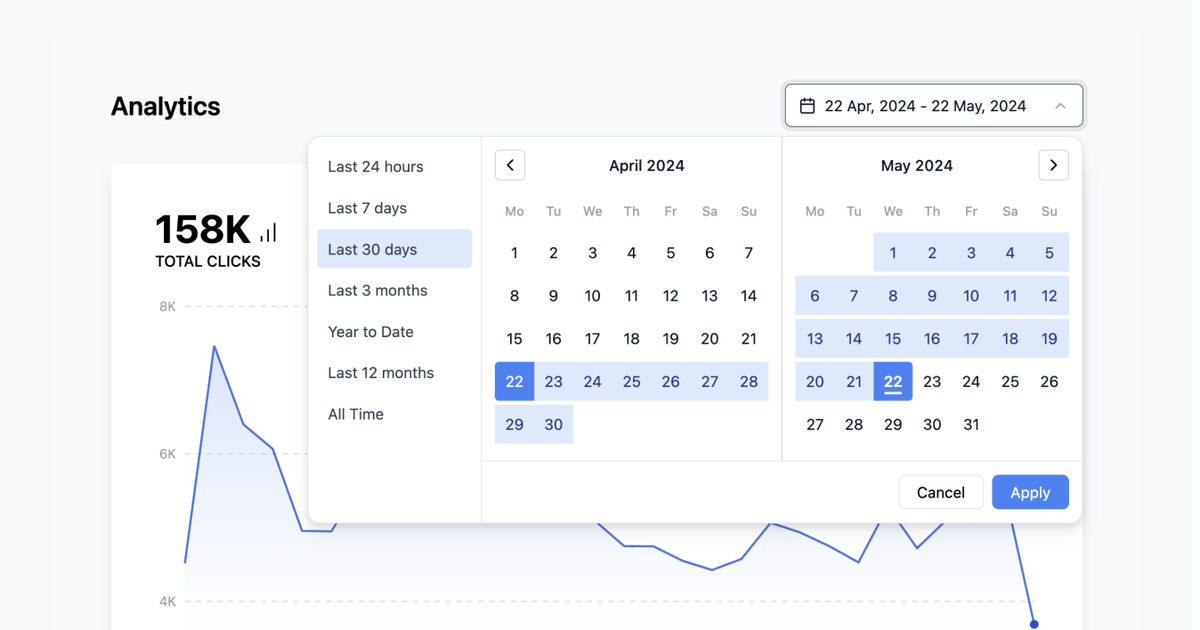Pick May 31 in the calendar
The width and height of the screenshot is (1200, 630).
point(971,424)
